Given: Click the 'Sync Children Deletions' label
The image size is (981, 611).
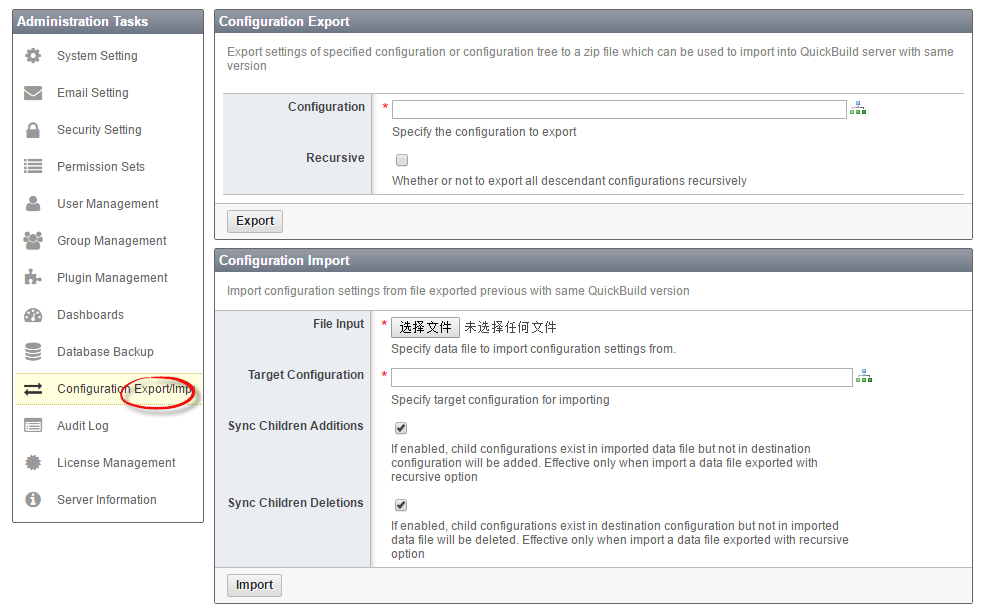Looking at the screenshot, I should click(x=295, y=502).
